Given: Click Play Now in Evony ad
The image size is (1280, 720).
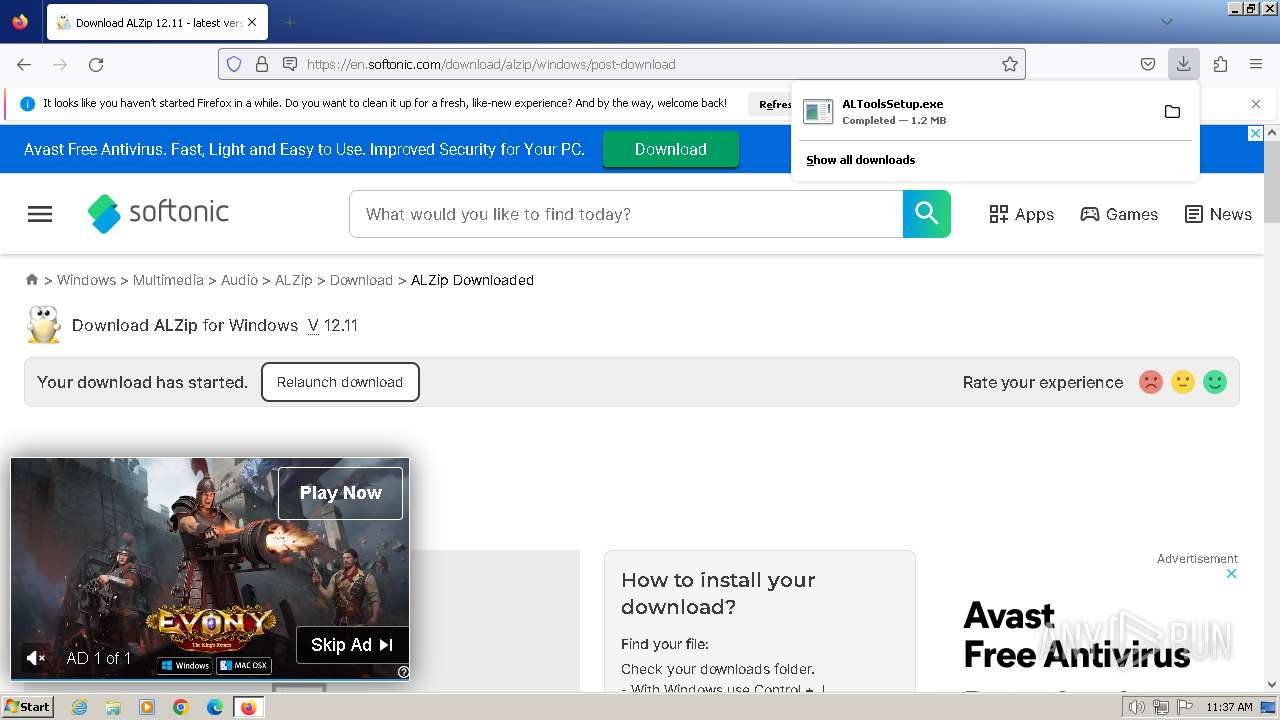Looking at the screenshot, I should click(x=340, y=493).
